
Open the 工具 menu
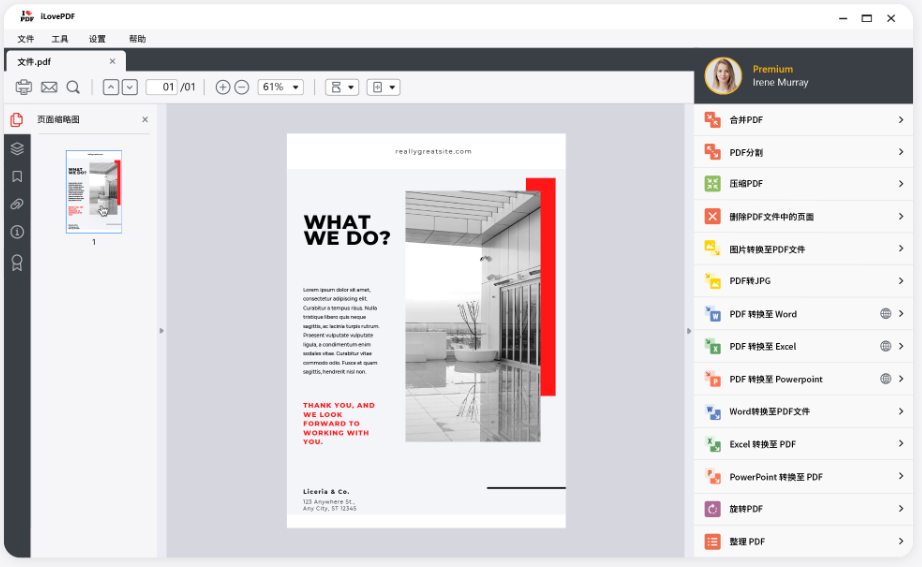coord(59,39)
